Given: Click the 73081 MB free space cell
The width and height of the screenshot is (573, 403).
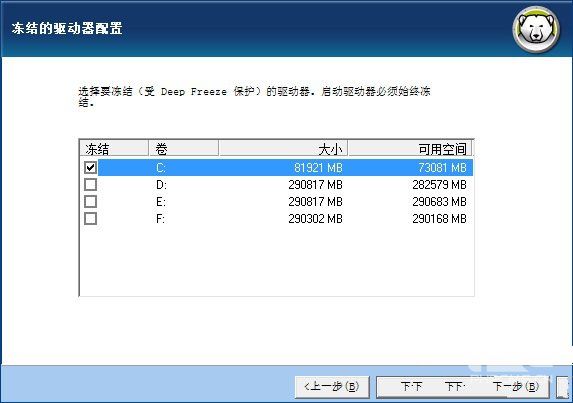Looking at the screenshot, I should (x=442, y=168).
